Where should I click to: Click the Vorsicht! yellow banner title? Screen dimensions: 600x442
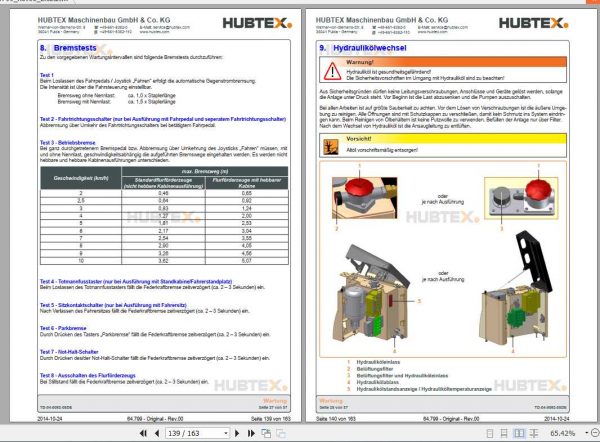tap(359, 139)
